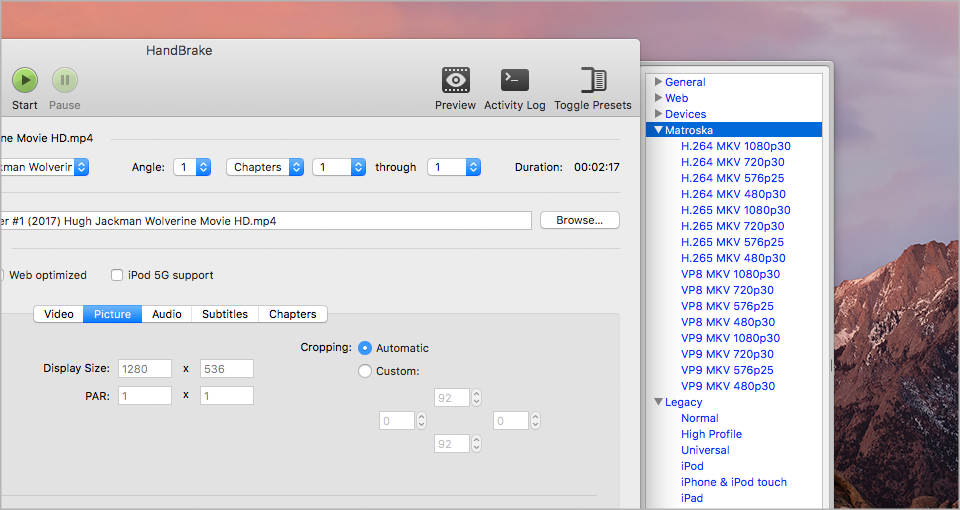Click the right crop stepper arrows
960x510 pixels.
click(x=536, y=421)
